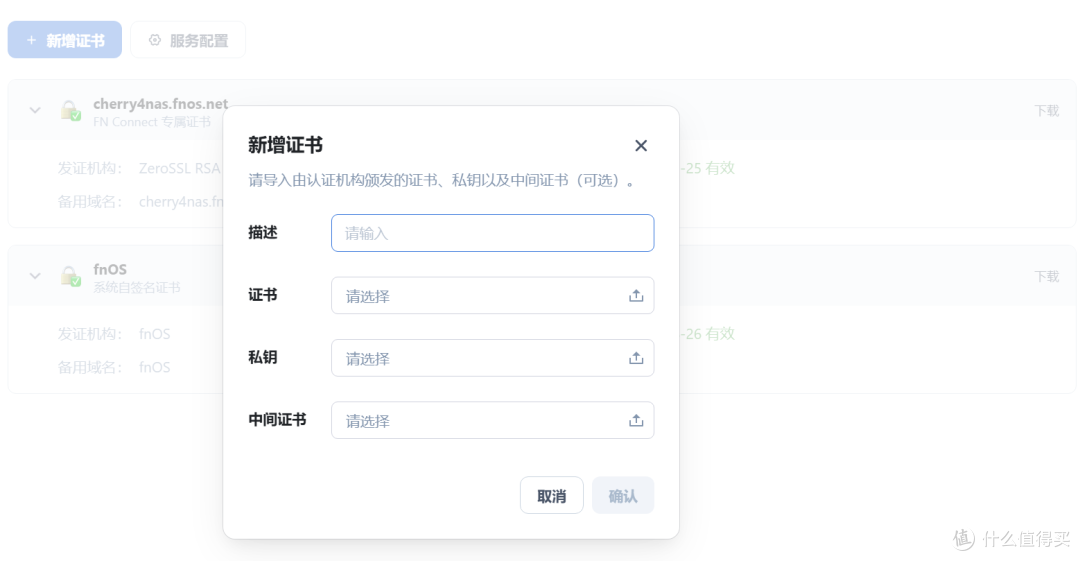
Task: Collapse the fnOS certificate row
Action: pyautogui.click(x=35, y=276)
